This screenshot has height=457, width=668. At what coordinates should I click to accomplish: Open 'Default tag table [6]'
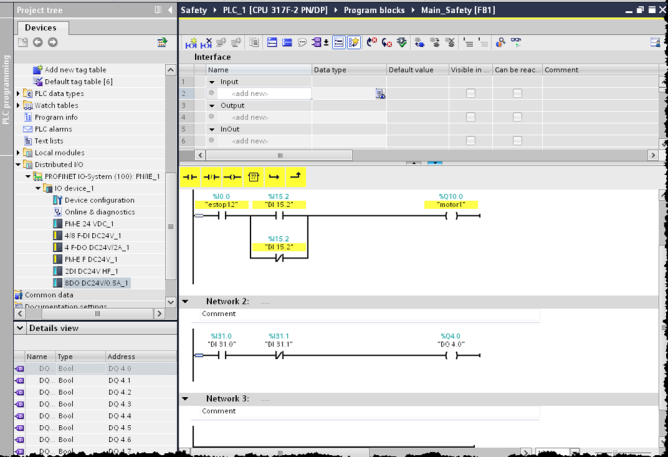(78, 81)
